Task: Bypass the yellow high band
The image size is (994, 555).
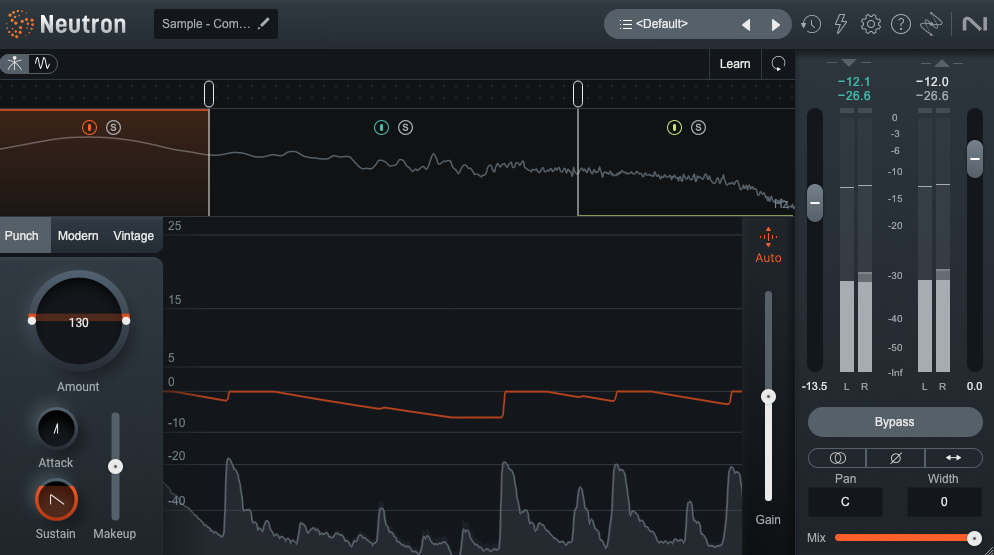Action: (x=674, y=127)
